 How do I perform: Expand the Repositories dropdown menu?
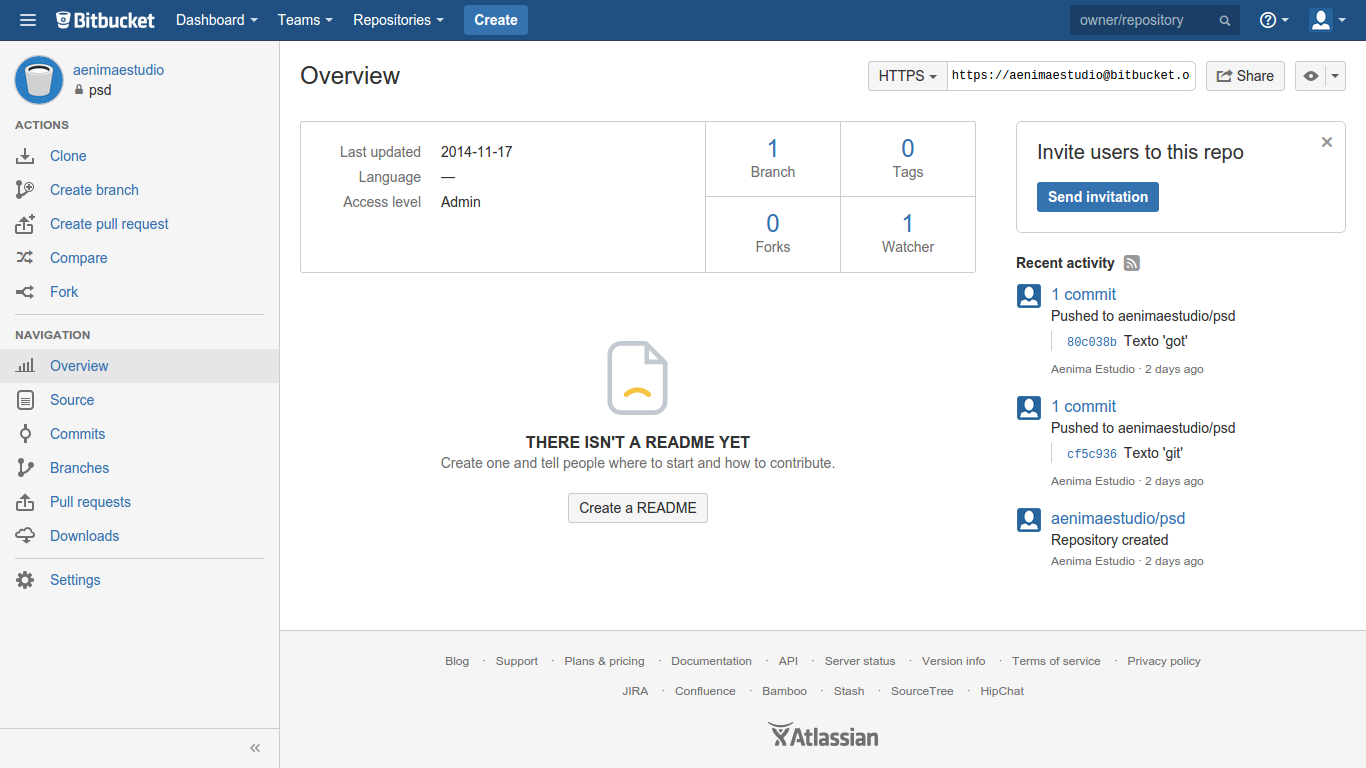click(x=398, y=20)
